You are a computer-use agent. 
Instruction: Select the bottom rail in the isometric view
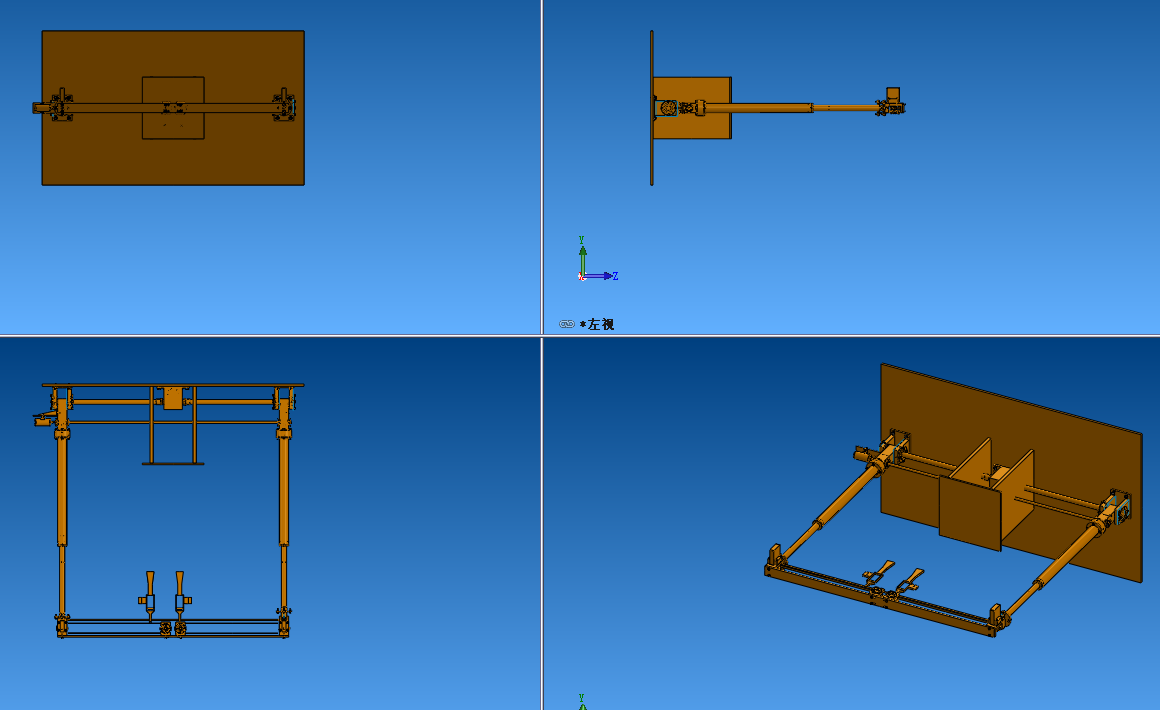880,602
